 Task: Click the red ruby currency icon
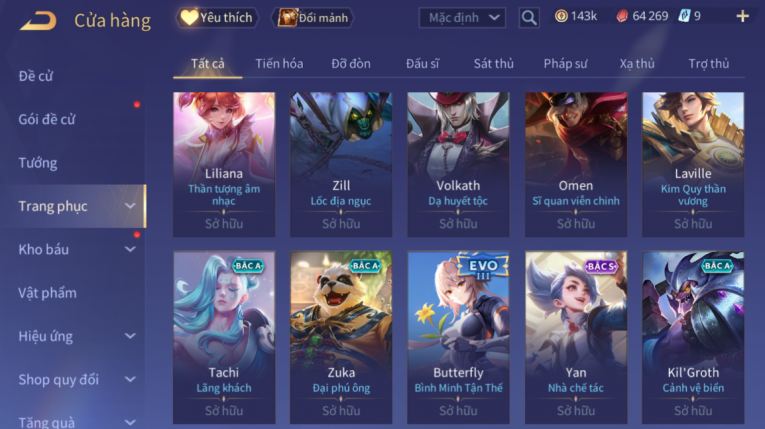point(622,17)
